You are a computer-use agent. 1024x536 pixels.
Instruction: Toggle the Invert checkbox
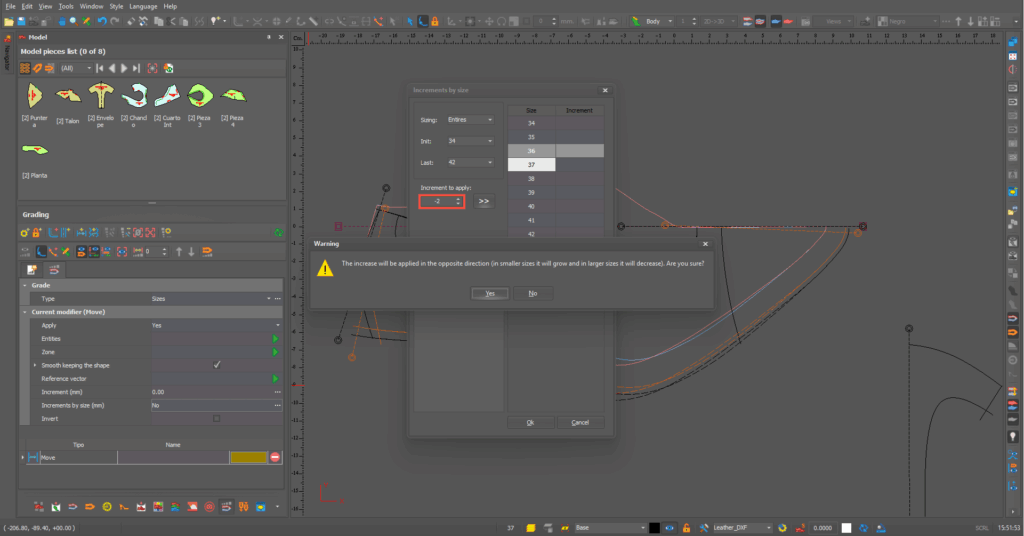click(x=217, y=419)
